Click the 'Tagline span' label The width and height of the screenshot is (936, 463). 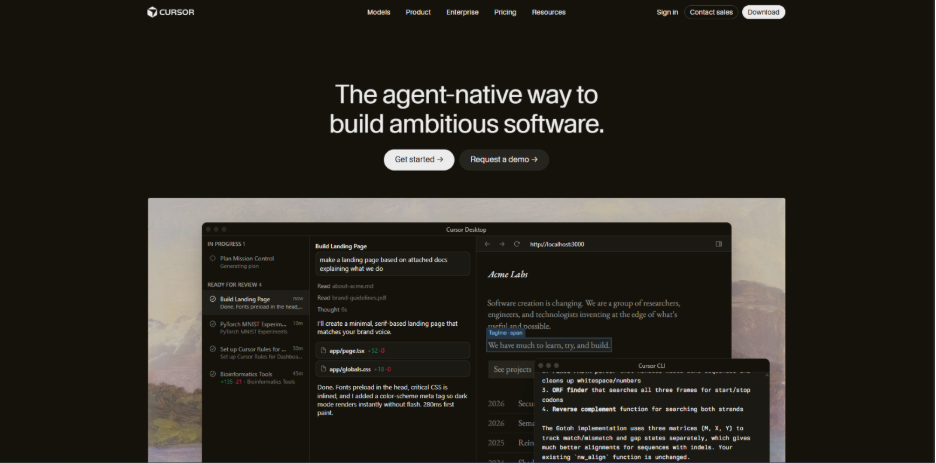[x=505, y=333]
